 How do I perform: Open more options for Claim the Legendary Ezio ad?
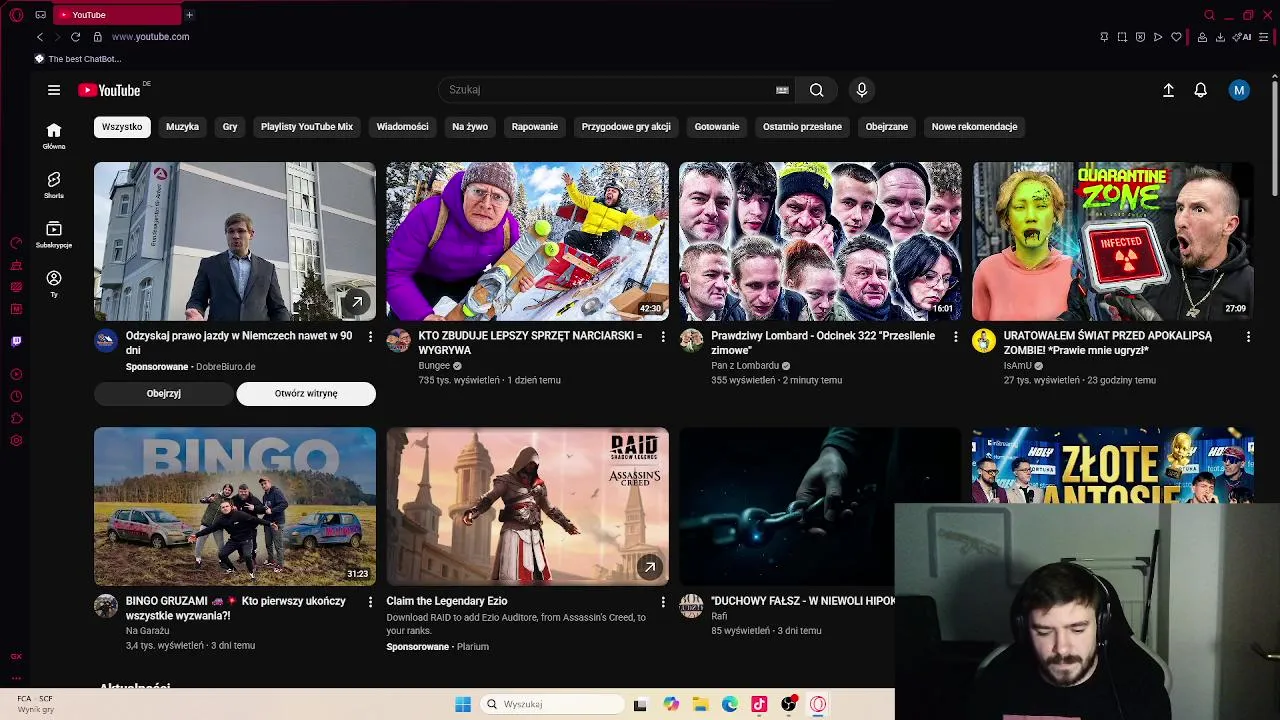pyautogui.click(x=663, y=602)
